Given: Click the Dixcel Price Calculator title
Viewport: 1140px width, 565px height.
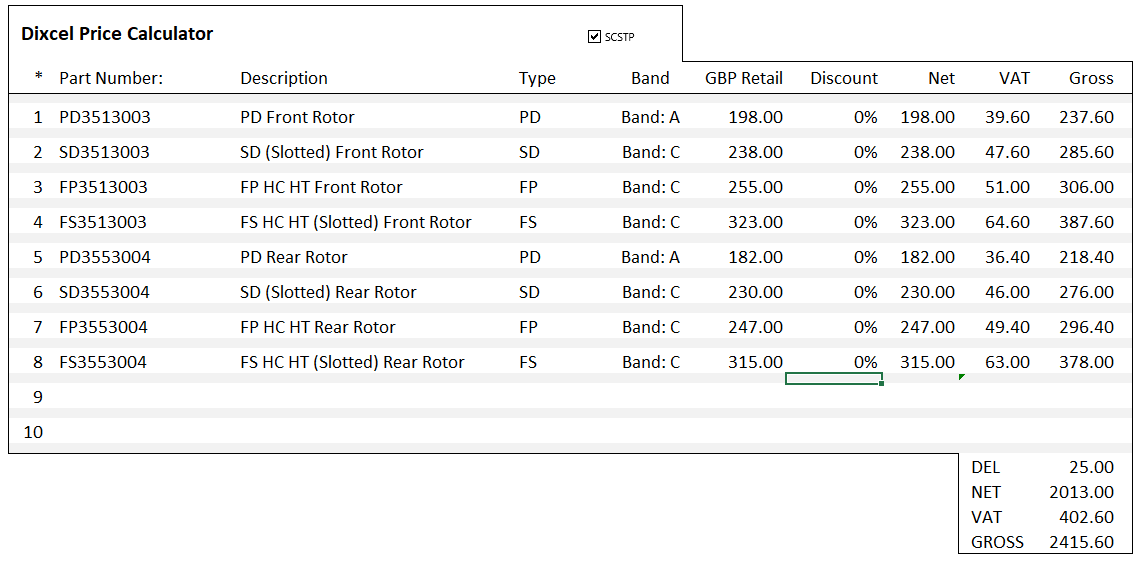Looking at the screenshot, I should [x=117, y=33].
